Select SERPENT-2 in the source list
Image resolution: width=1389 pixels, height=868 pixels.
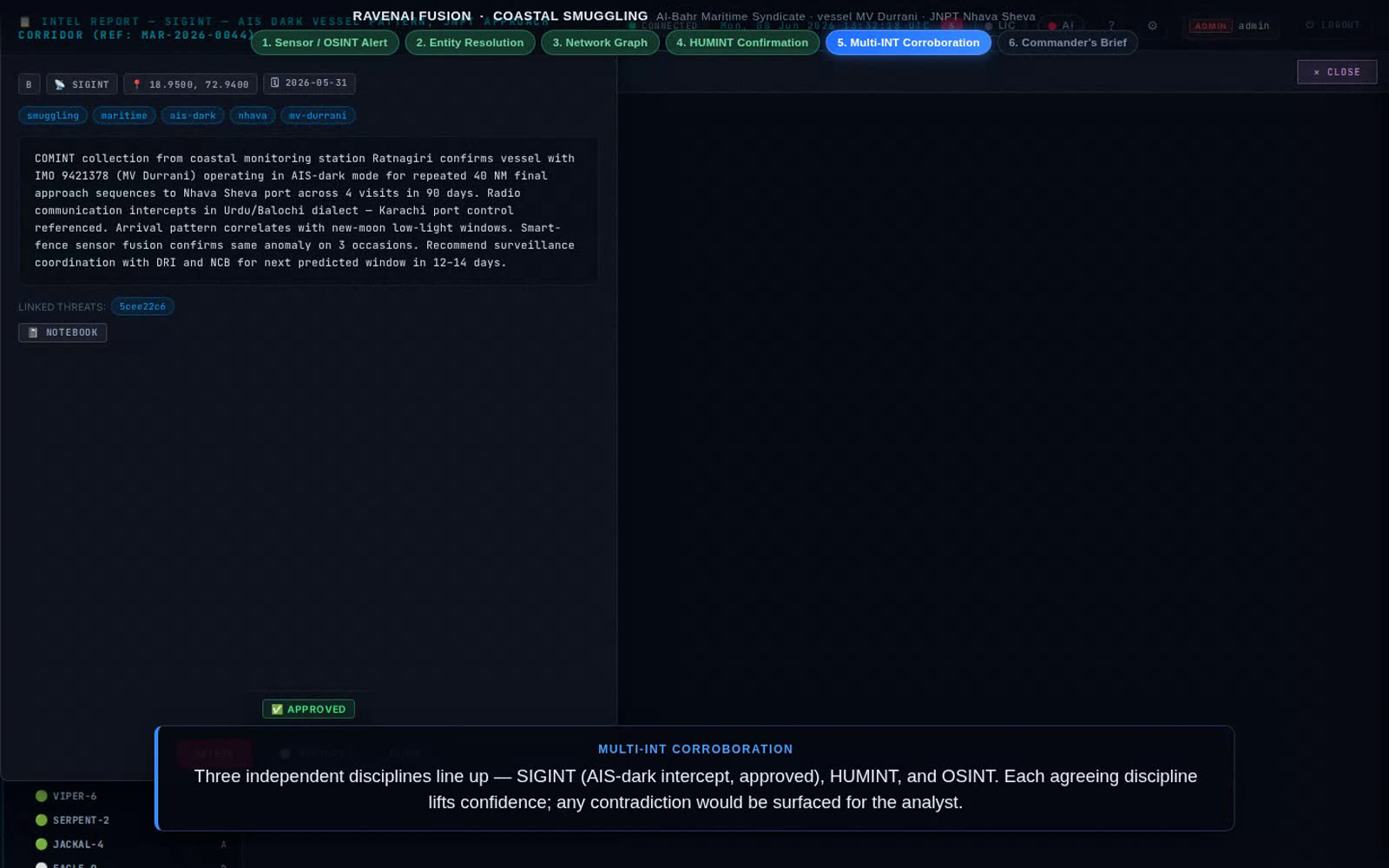[x=81, y=820]
